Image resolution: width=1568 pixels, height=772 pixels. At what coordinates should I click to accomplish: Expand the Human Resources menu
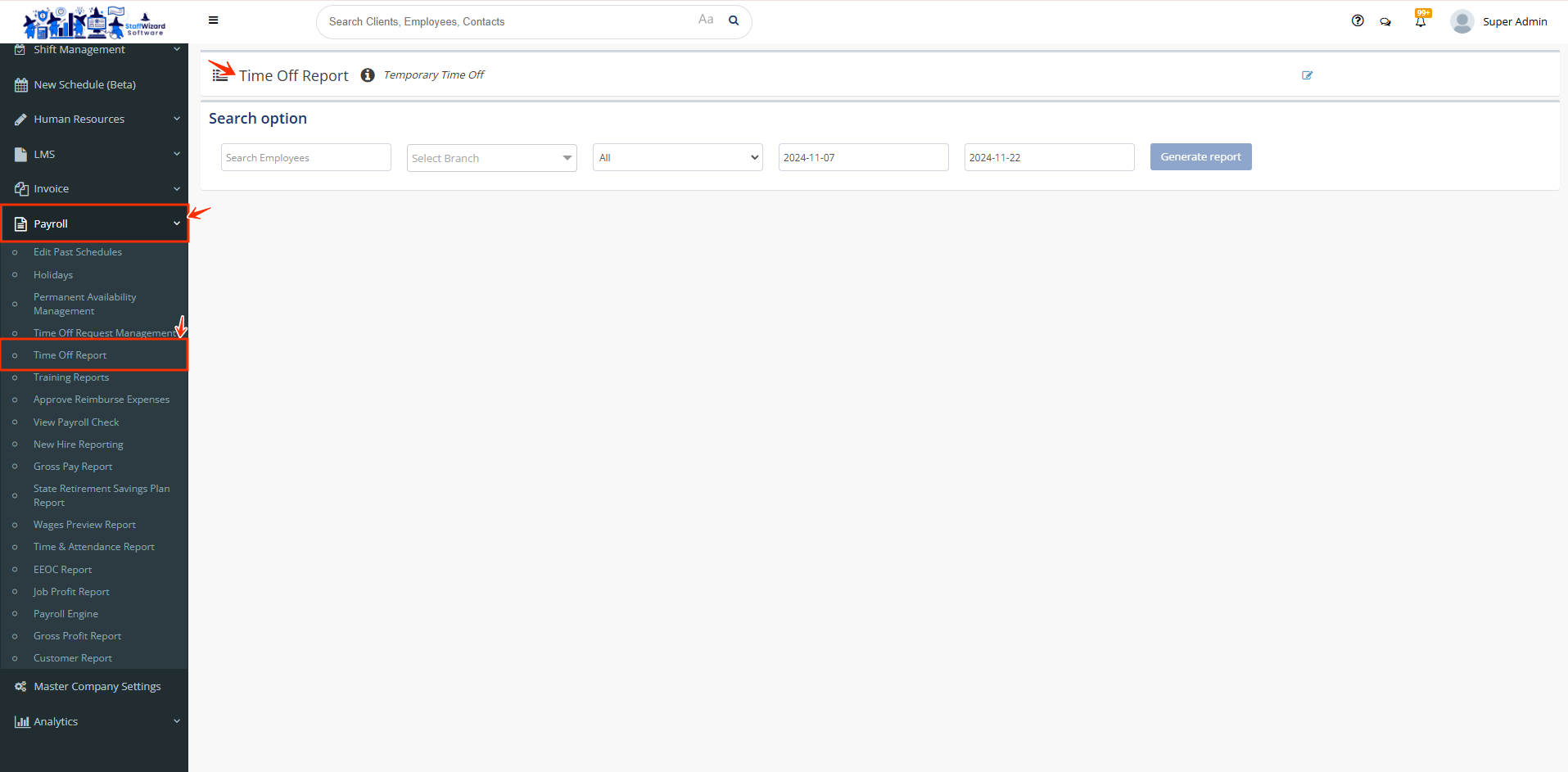94,120
